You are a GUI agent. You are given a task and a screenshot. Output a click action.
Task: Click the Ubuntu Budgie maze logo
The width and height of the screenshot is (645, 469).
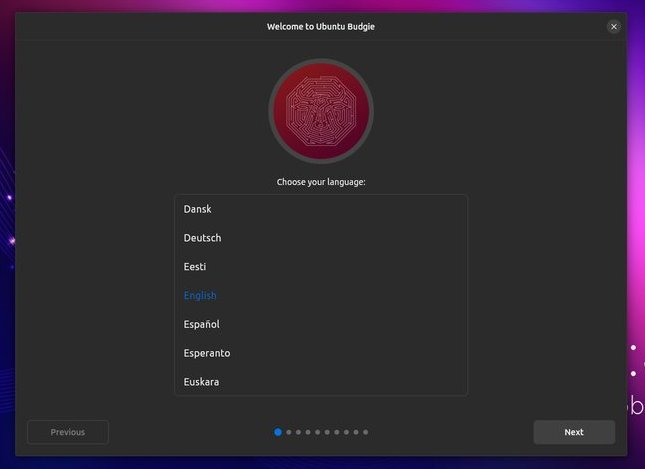pyautogui.click(x=321, y=111)
